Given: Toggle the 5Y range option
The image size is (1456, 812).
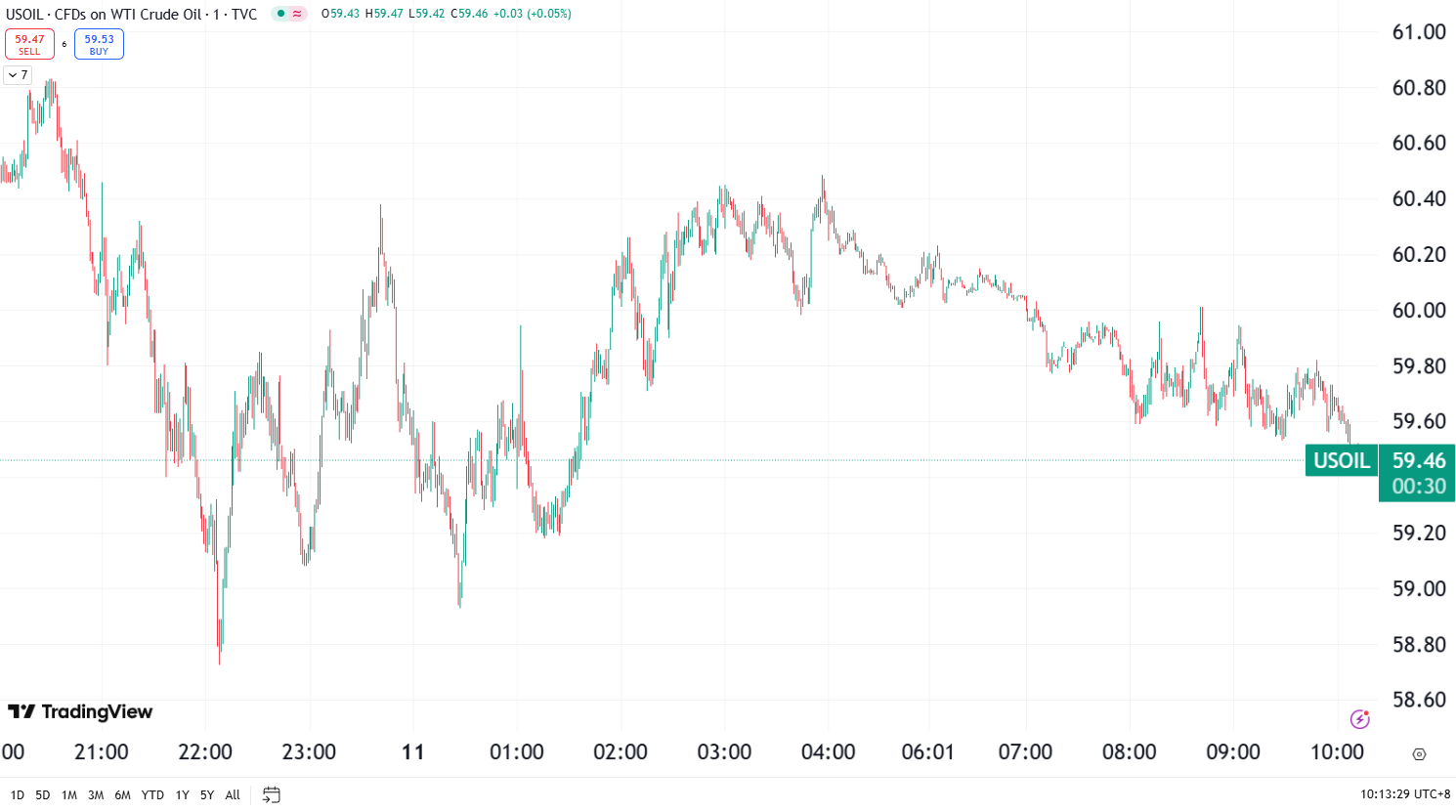Looking at the screenshot, I should click(x=206, y=795).
